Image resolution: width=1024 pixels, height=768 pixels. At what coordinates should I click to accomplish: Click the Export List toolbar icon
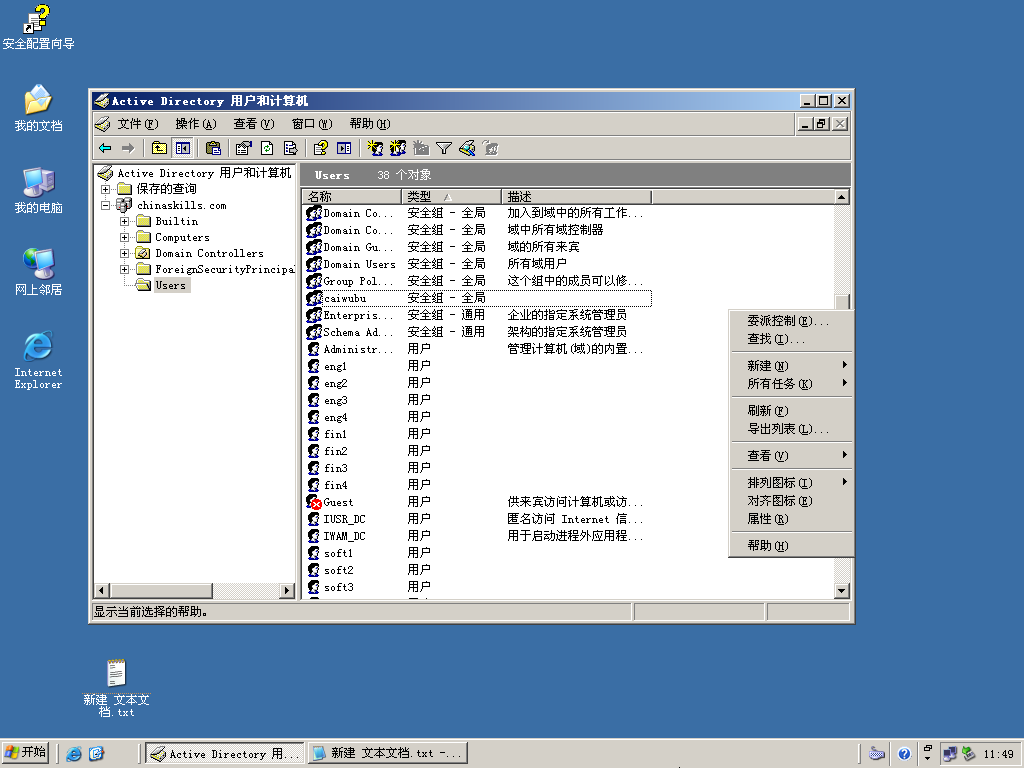pos(291,148)
